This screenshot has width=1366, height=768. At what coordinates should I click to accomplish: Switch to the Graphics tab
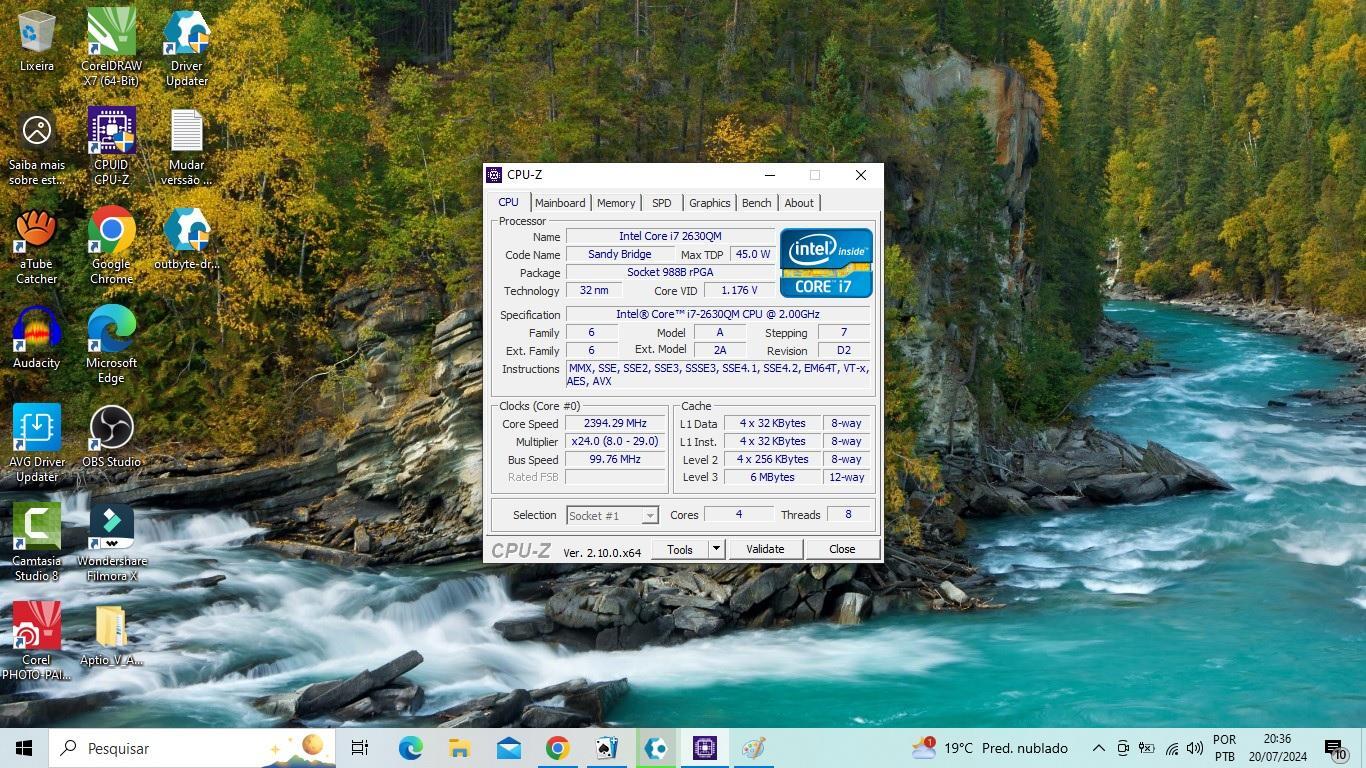[710, 203]
